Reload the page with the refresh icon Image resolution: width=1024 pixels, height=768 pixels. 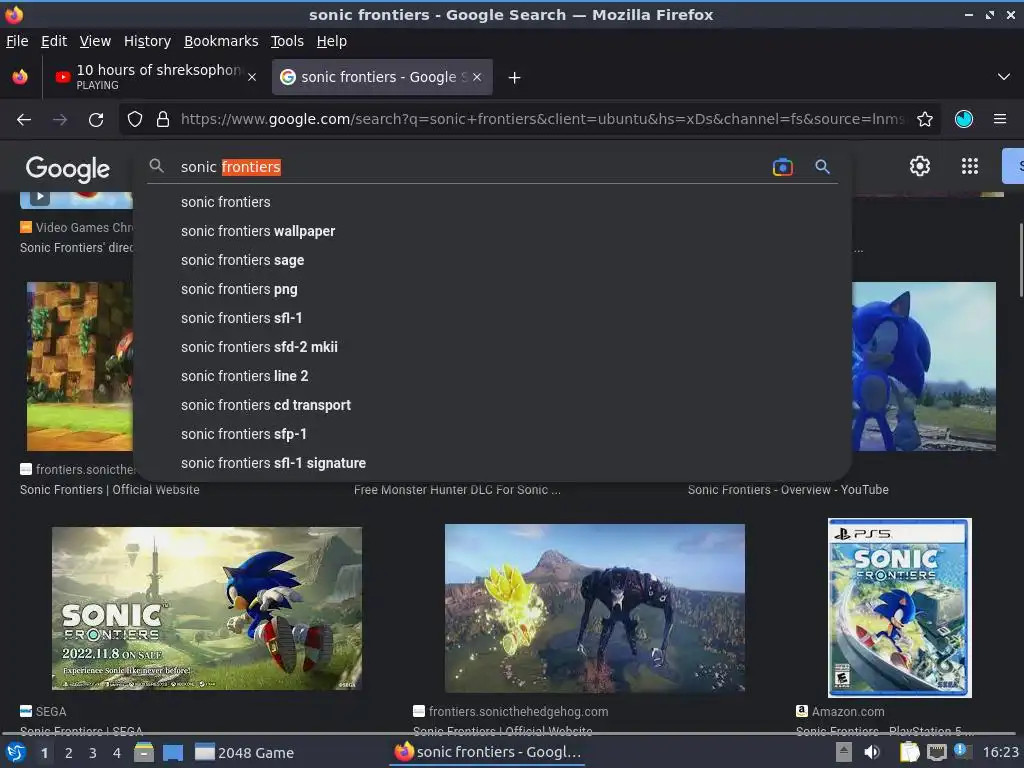(x=96, y=120)
